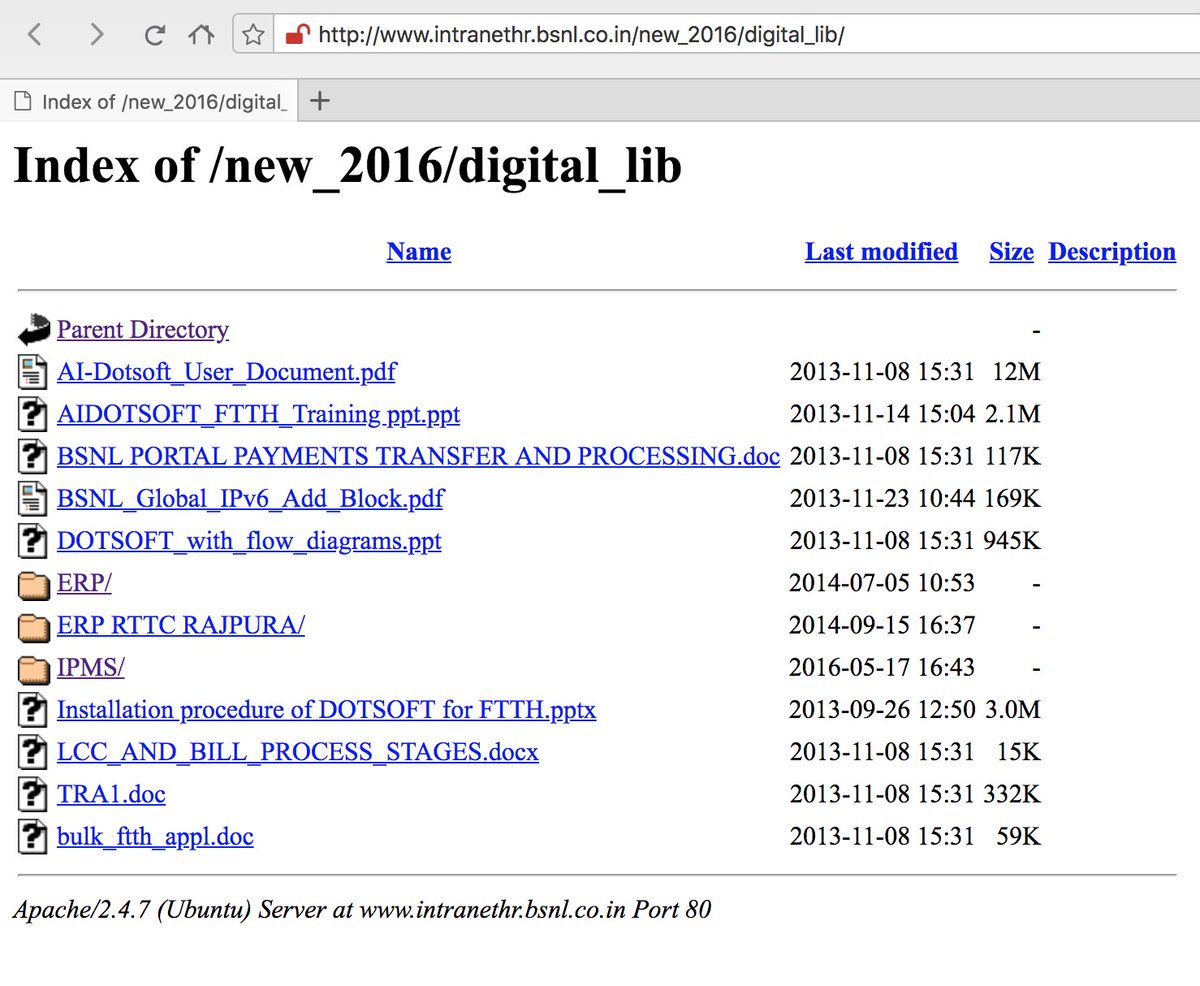Reload the page with the refresh icon
The width and height of the screenshot is (1200, 986).
154,36
